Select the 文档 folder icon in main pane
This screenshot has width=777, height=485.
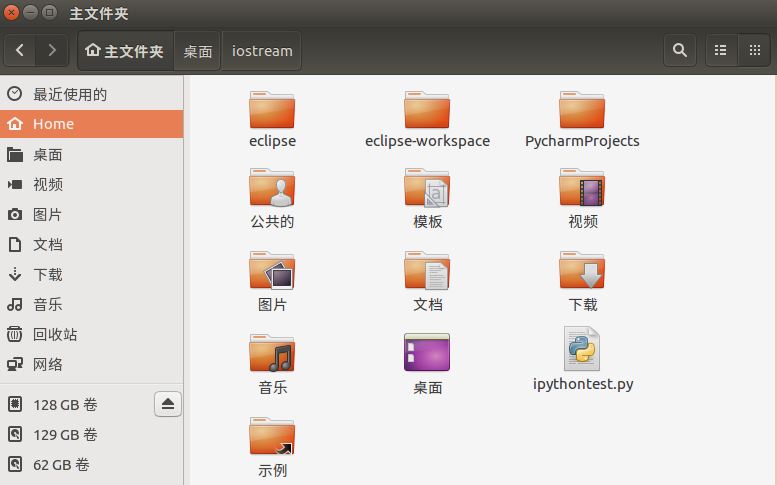(x=427, y=270)
